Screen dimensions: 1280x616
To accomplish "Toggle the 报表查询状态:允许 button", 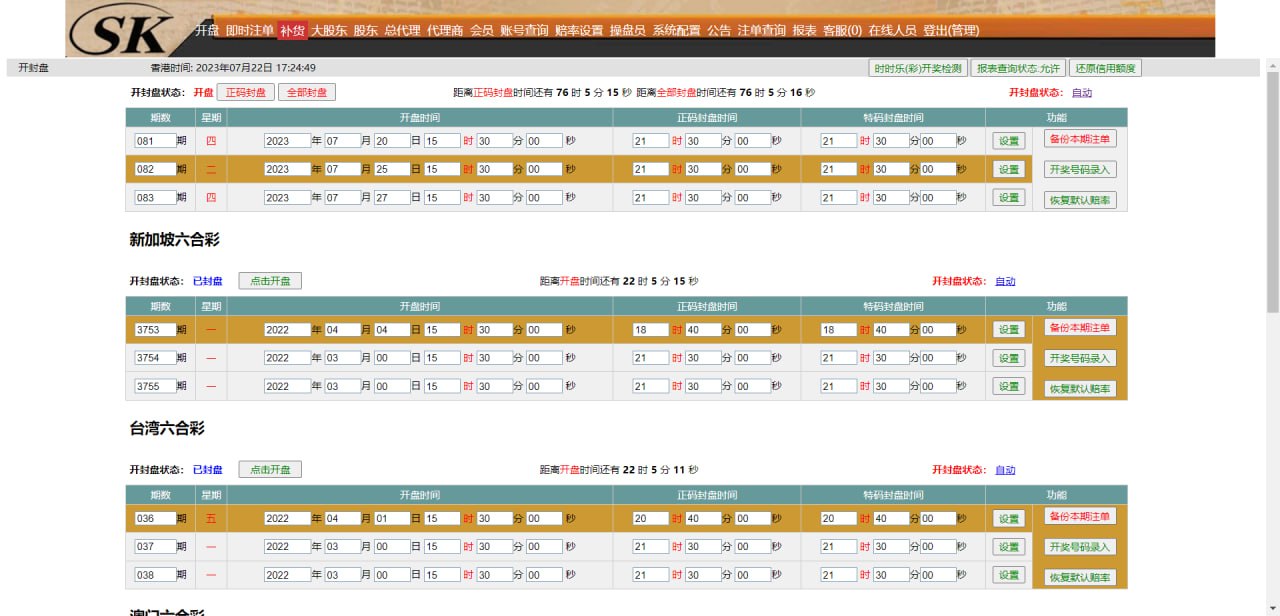I will pos(1017,69).
